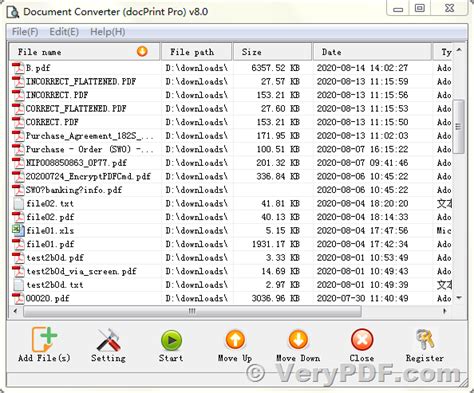Viewport: 474px width, 393px height.
Task: Click the PDF icon beside 00020.pdf
Action: (x=18, y=298)
